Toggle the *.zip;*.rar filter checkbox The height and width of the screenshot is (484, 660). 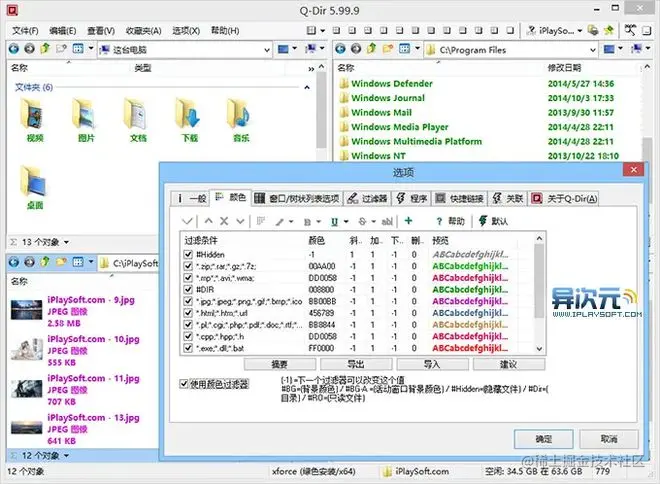pyautogui.click(x=188, y=266)
